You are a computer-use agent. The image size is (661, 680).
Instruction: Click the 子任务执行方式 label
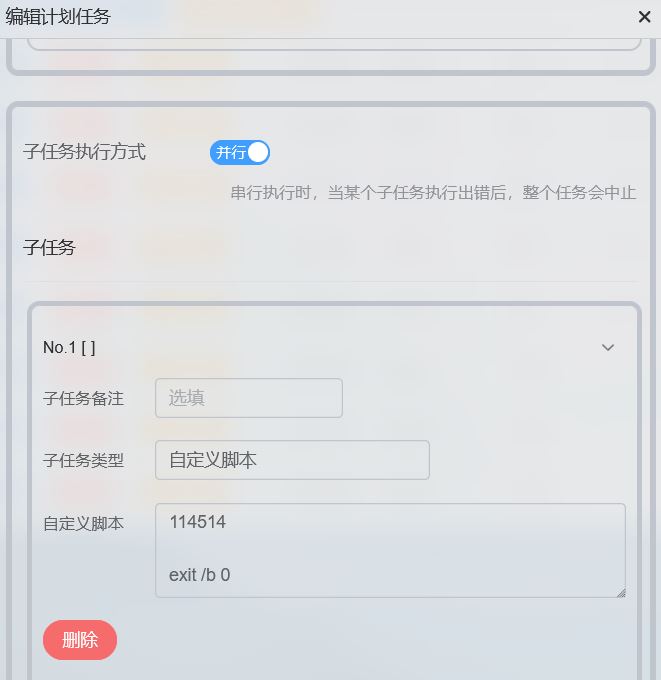[84, 152]
